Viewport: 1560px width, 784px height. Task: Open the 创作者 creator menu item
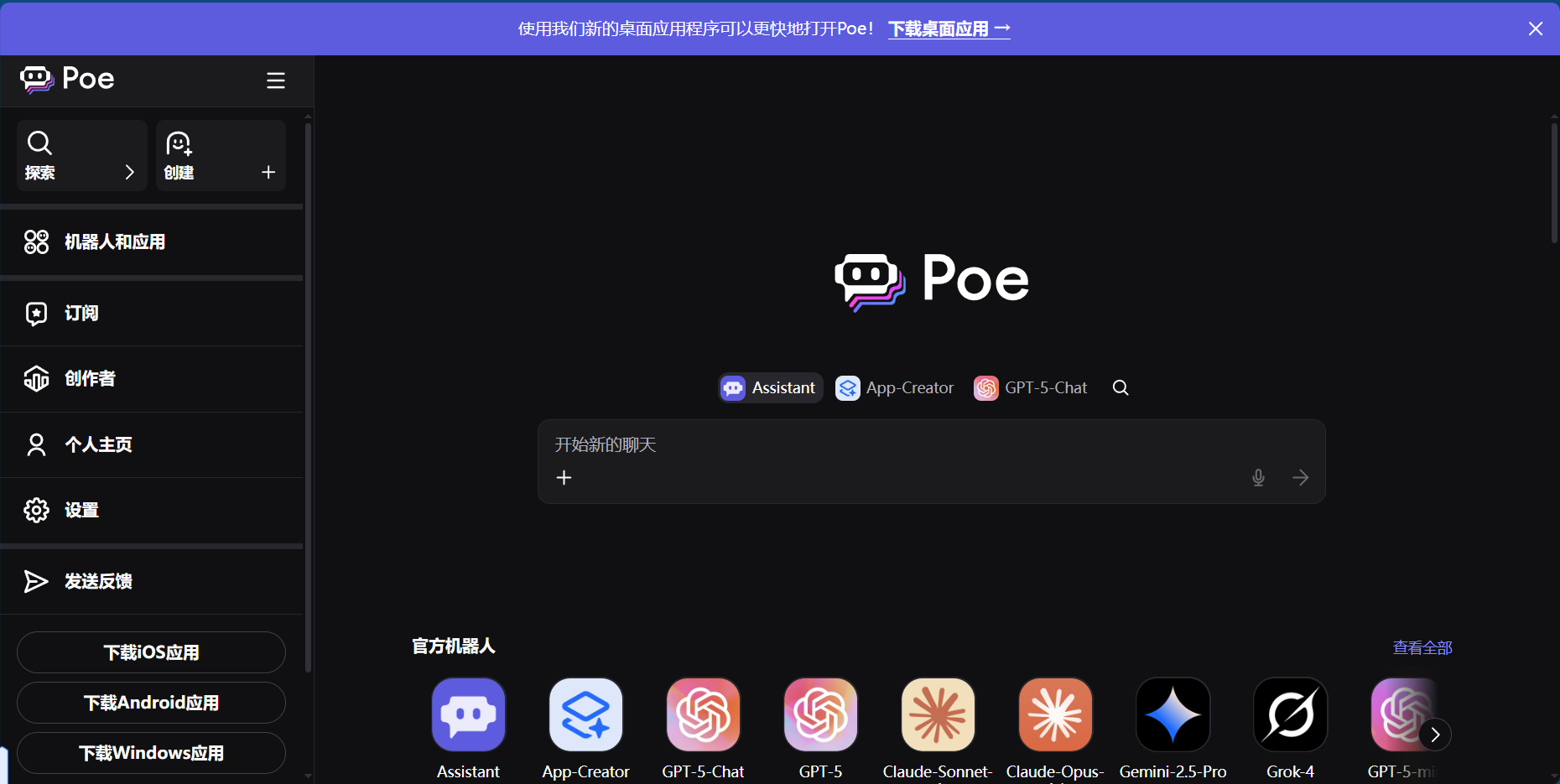tap(152, 379)
